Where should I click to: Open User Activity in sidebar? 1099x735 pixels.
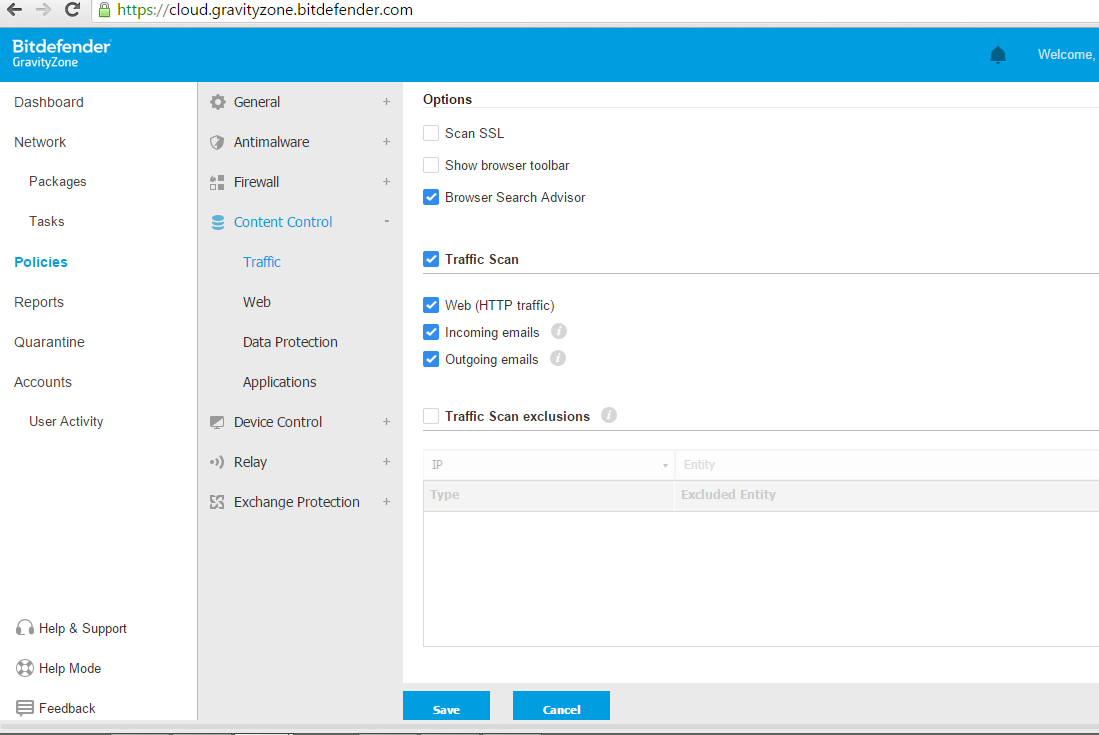[x=66, y=421]
